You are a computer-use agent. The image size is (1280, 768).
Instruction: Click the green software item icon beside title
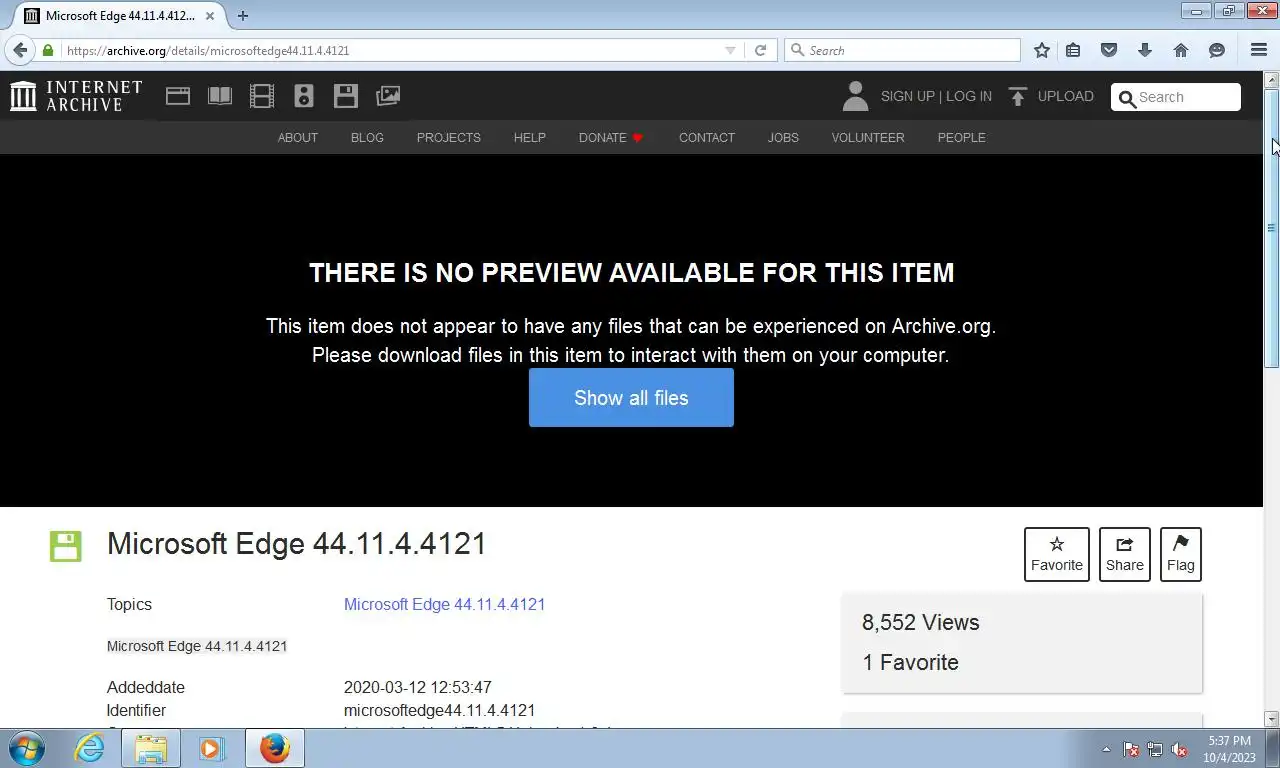66,546
